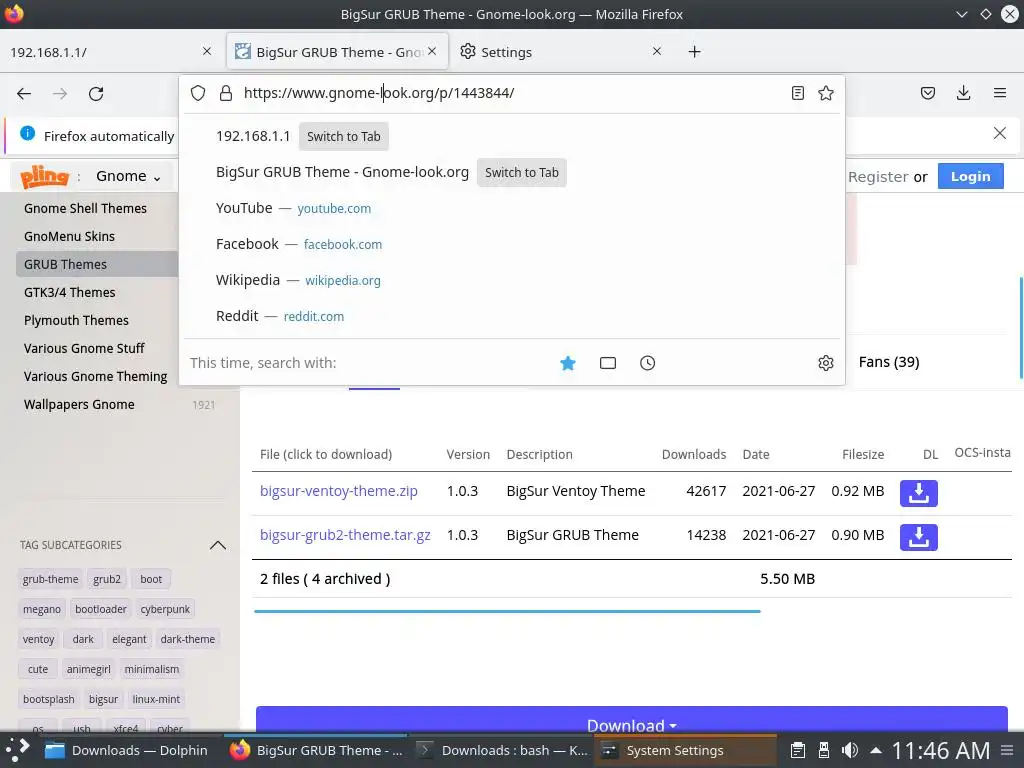Select the BigSur GRUB Theme tab
Viewport: 1024px width, 768px height.
[338, 52]
